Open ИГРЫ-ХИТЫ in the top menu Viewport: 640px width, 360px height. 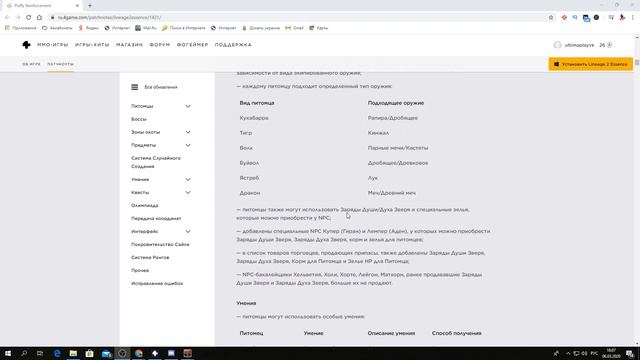click(92, 45)
